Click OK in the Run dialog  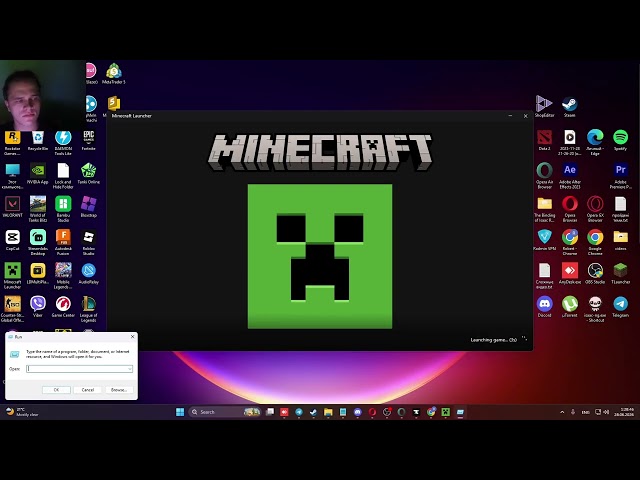pyautogui.click(x=56, y=390)
